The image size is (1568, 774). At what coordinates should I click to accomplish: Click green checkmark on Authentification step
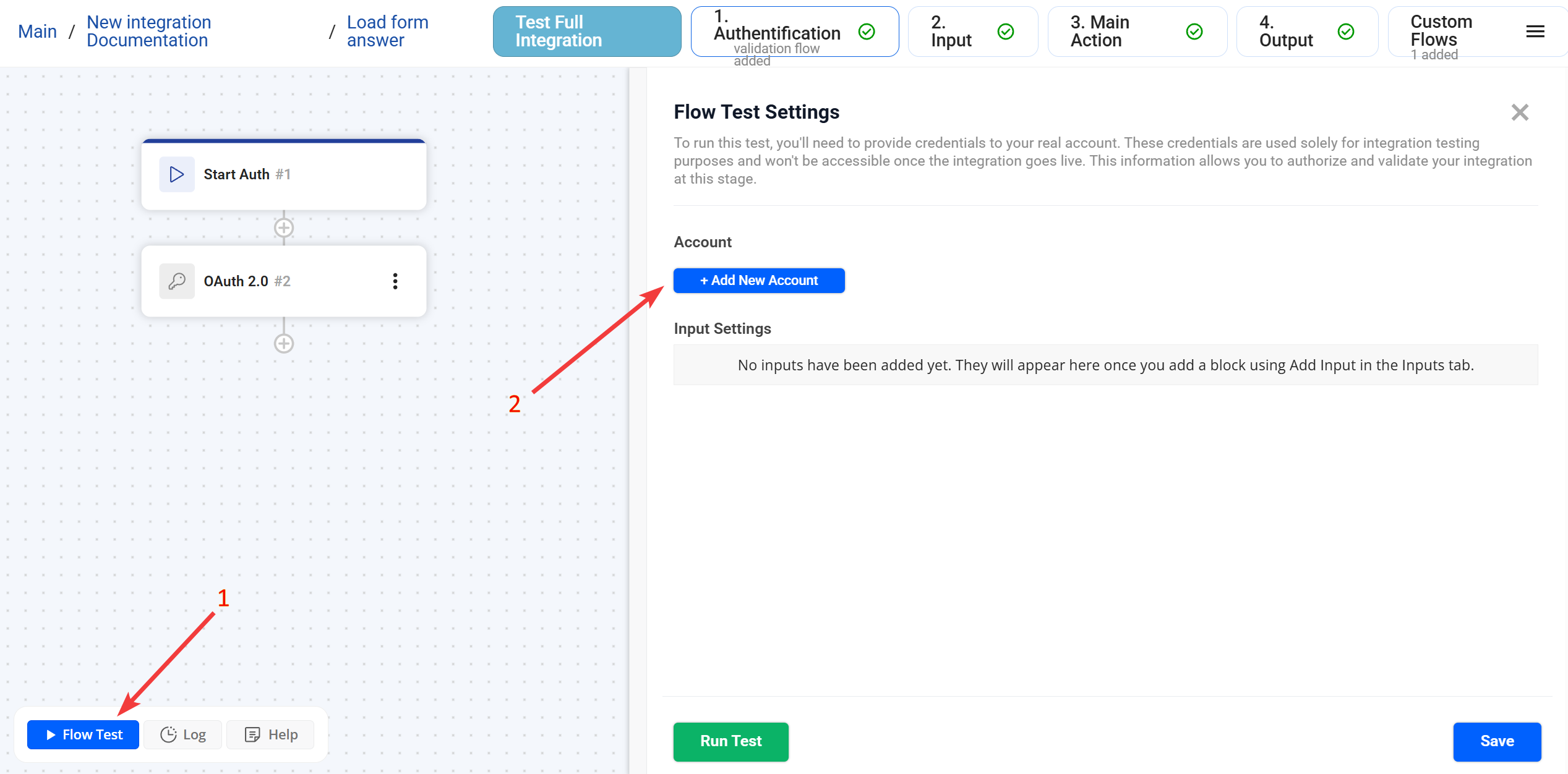point(867,32)
